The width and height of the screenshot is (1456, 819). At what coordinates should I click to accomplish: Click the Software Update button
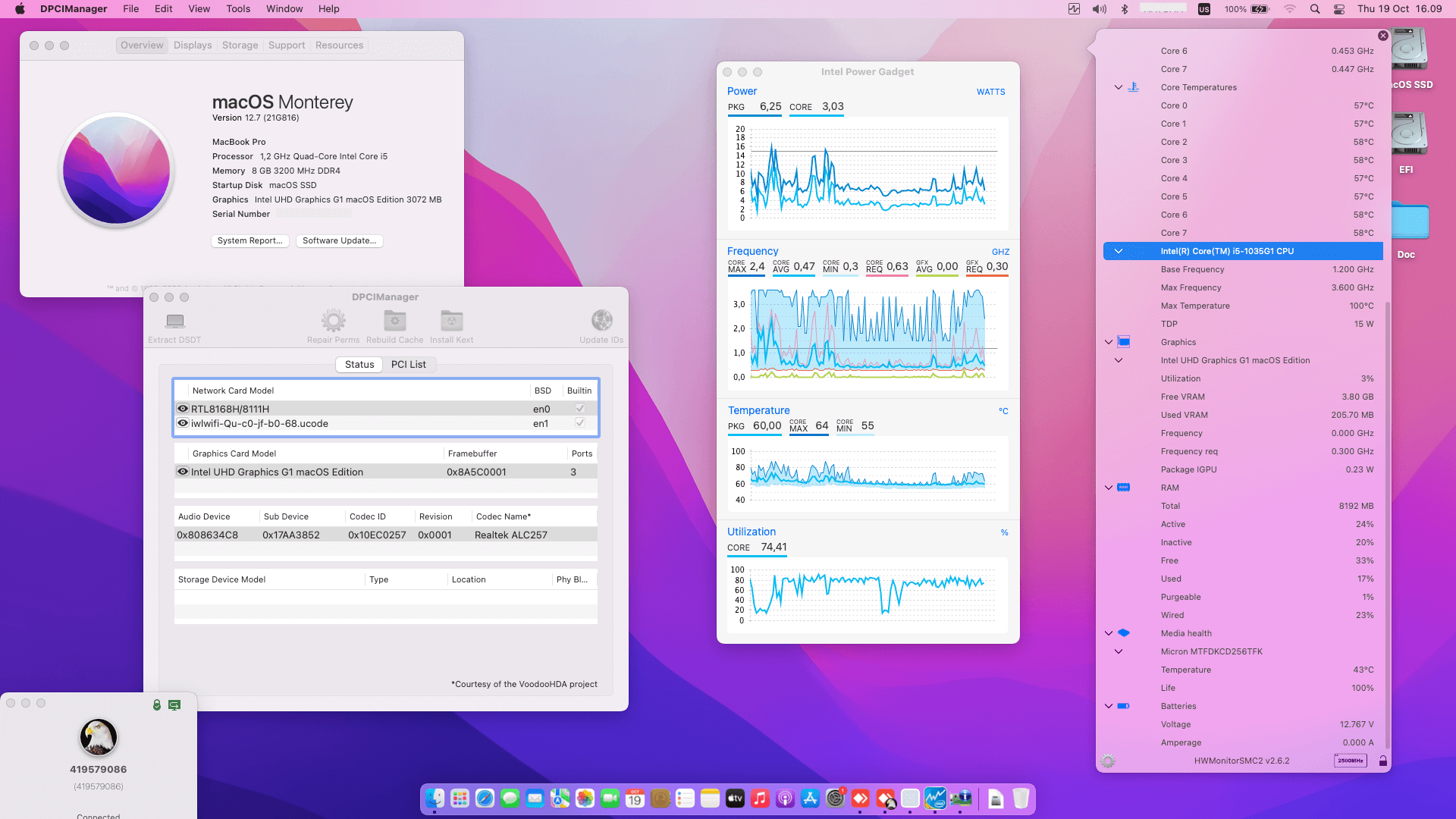[x=339, y=241]
